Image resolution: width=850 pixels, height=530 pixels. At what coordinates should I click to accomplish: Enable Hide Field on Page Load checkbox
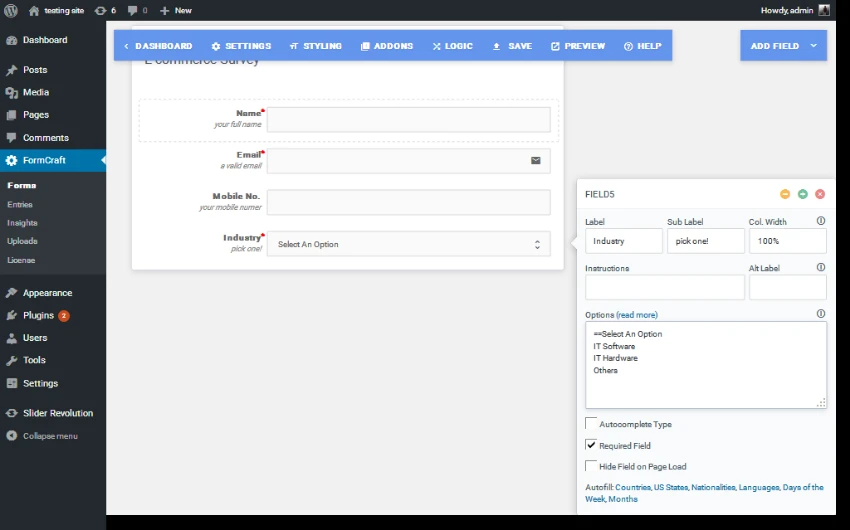point(591,466)
